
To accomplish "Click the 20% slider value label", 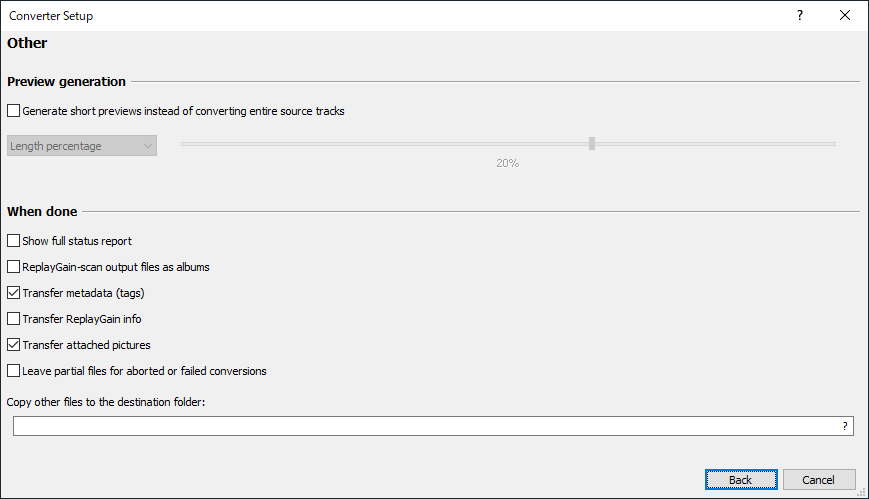I will (x=507, y=163).
